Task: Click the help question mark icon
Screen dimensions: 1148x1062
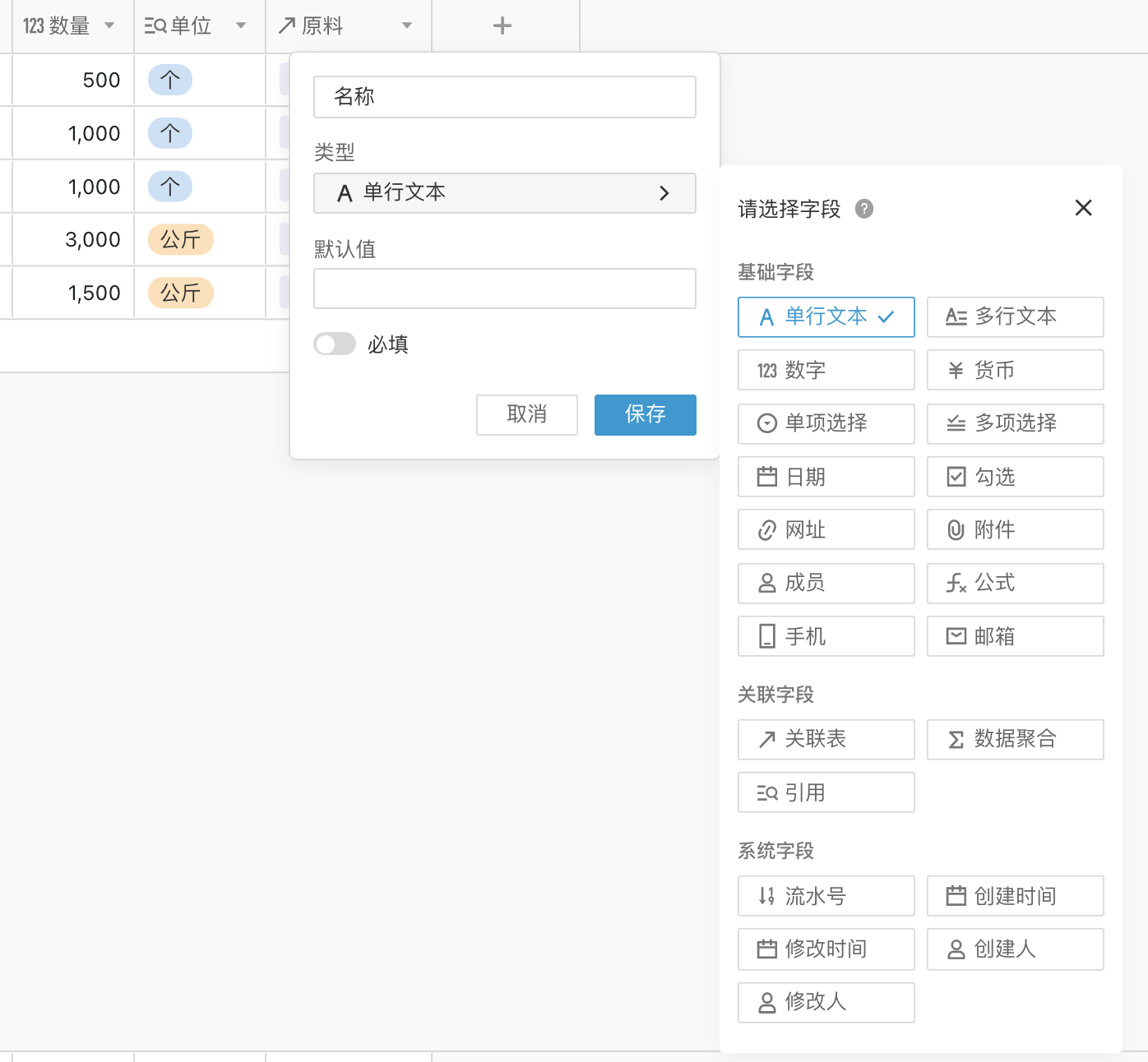Action: click(x=864, y=209)
